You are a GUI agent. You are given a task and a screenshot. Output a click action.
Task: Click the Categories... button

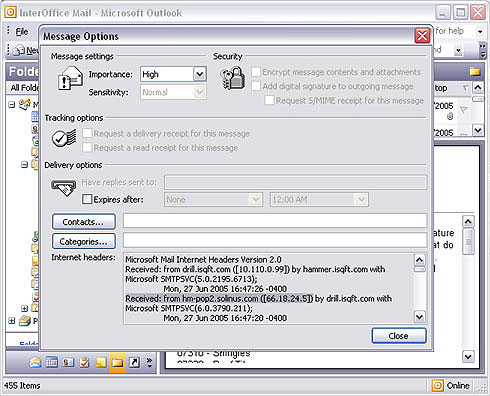click(x=84, y=241)
